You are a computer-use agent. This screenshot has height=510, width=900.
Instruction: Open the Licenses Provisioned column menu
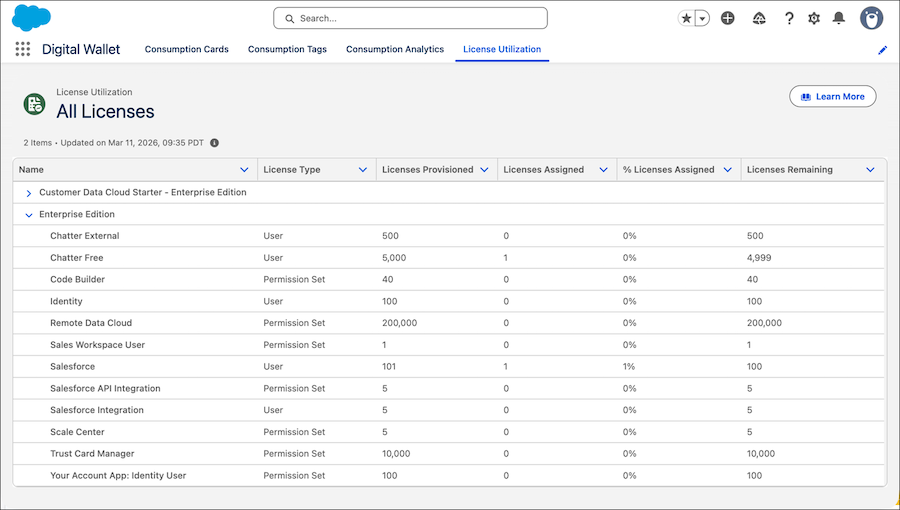click(x=484, y=170)
